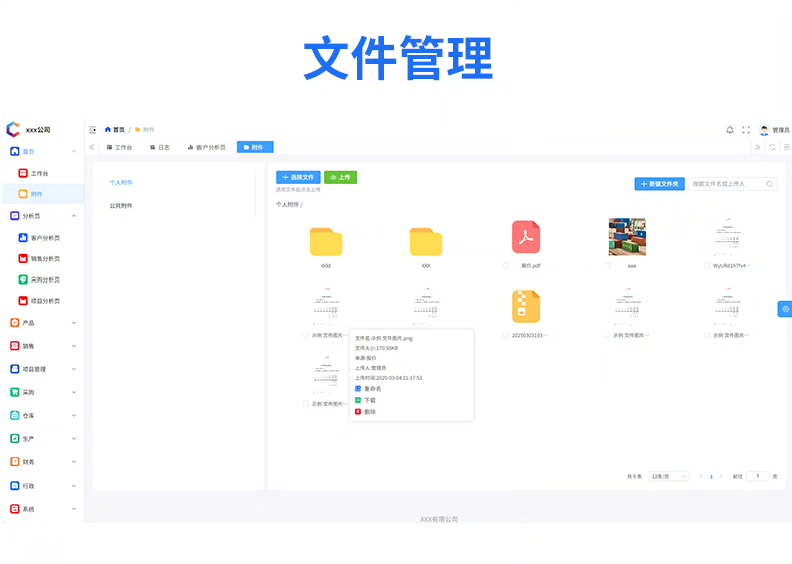Click the 分析页 sidebar icon
Viewport: 792px width, 564px height.
click(x=15, y=216)
